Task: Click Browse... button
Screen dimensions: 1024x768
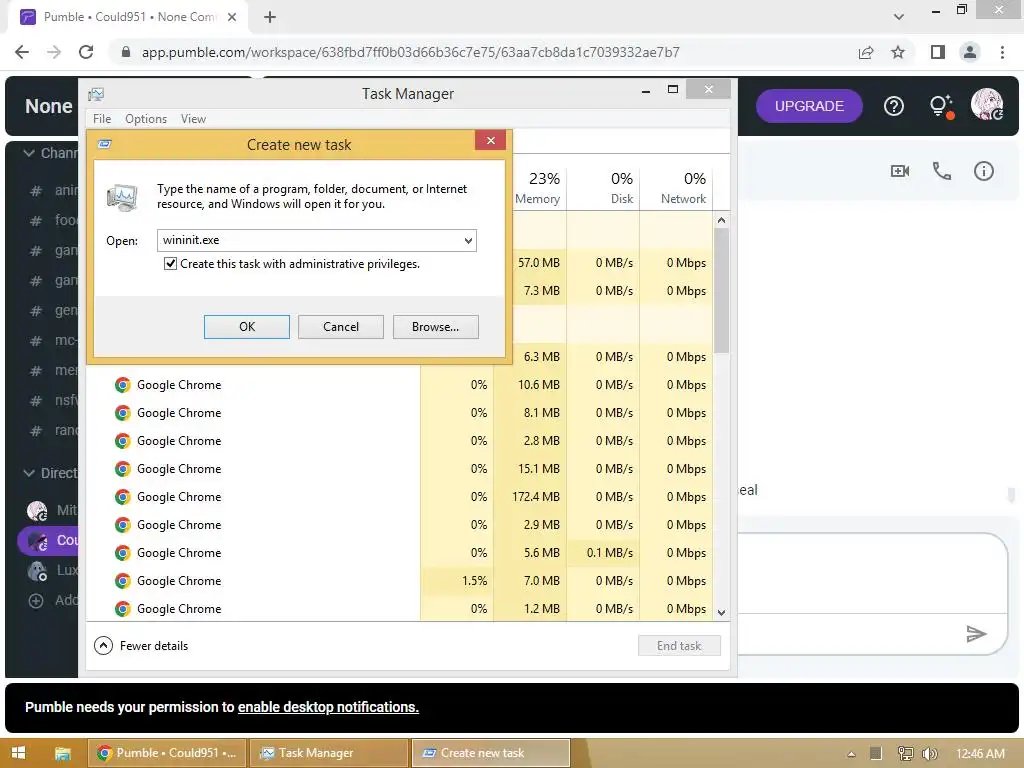Action: pos(436,327)
